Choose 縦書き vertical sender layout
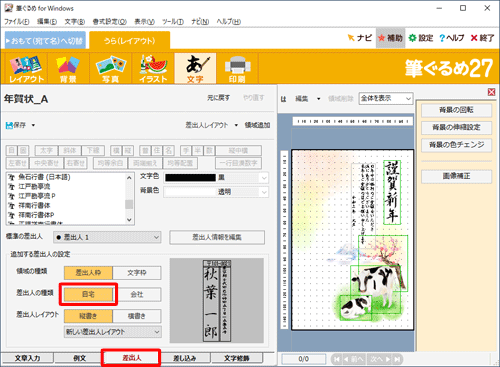This screenshot has height=367, width=500. 88,316
